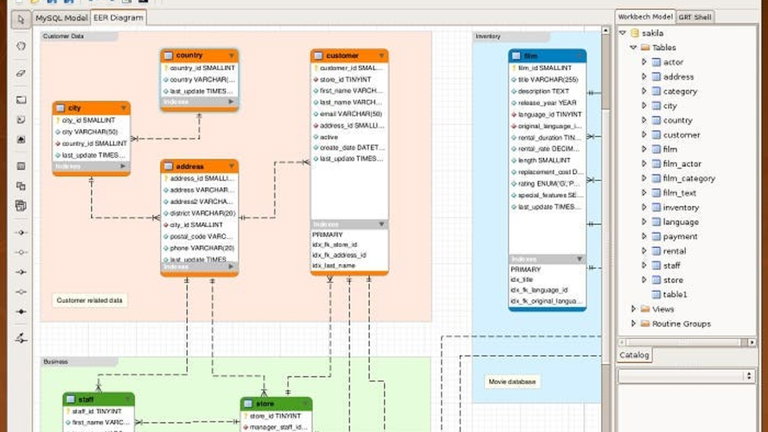Select the inventory table in tree
Screen dimensions: 768x432
[681, 208]
